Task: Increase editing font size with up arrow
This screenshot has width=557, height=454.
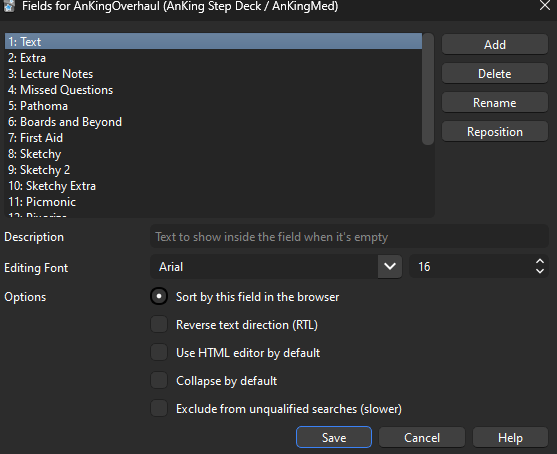Action: coord(540,262)
